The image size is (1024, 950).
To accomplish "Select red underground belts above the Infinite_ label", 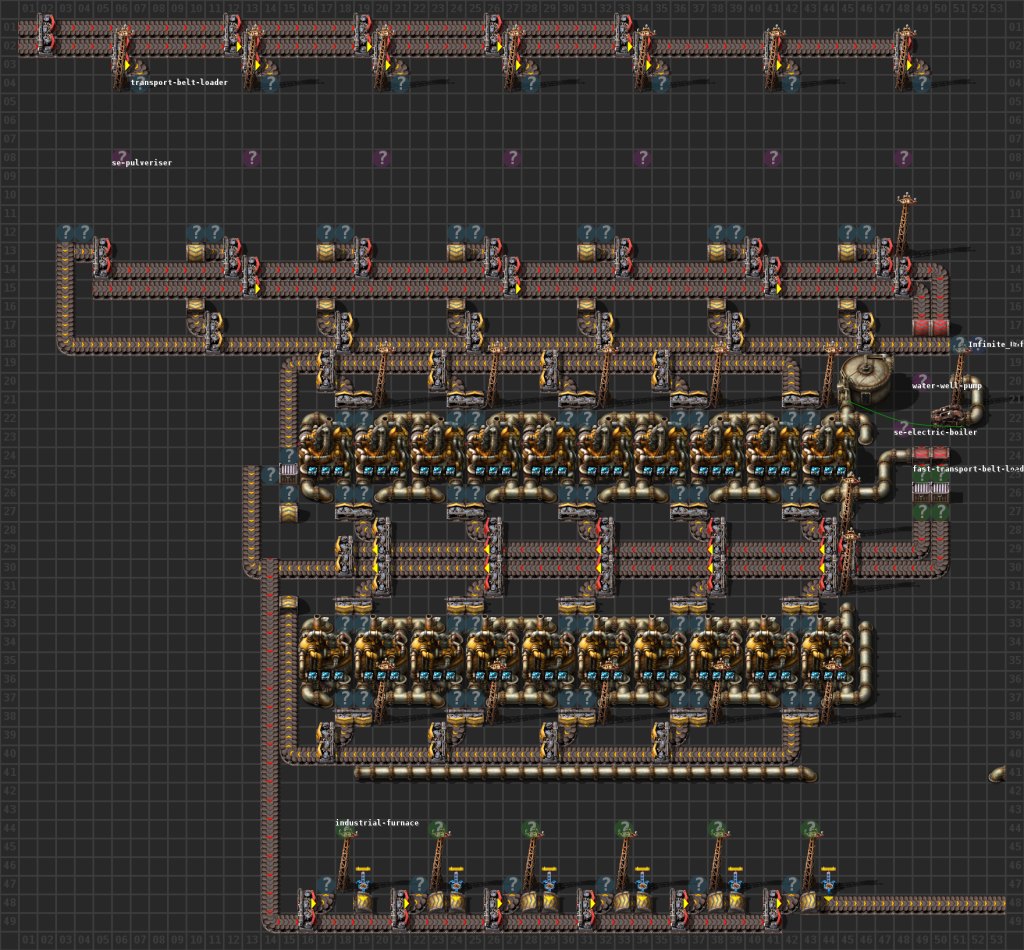I will click(x=931, y=326).
